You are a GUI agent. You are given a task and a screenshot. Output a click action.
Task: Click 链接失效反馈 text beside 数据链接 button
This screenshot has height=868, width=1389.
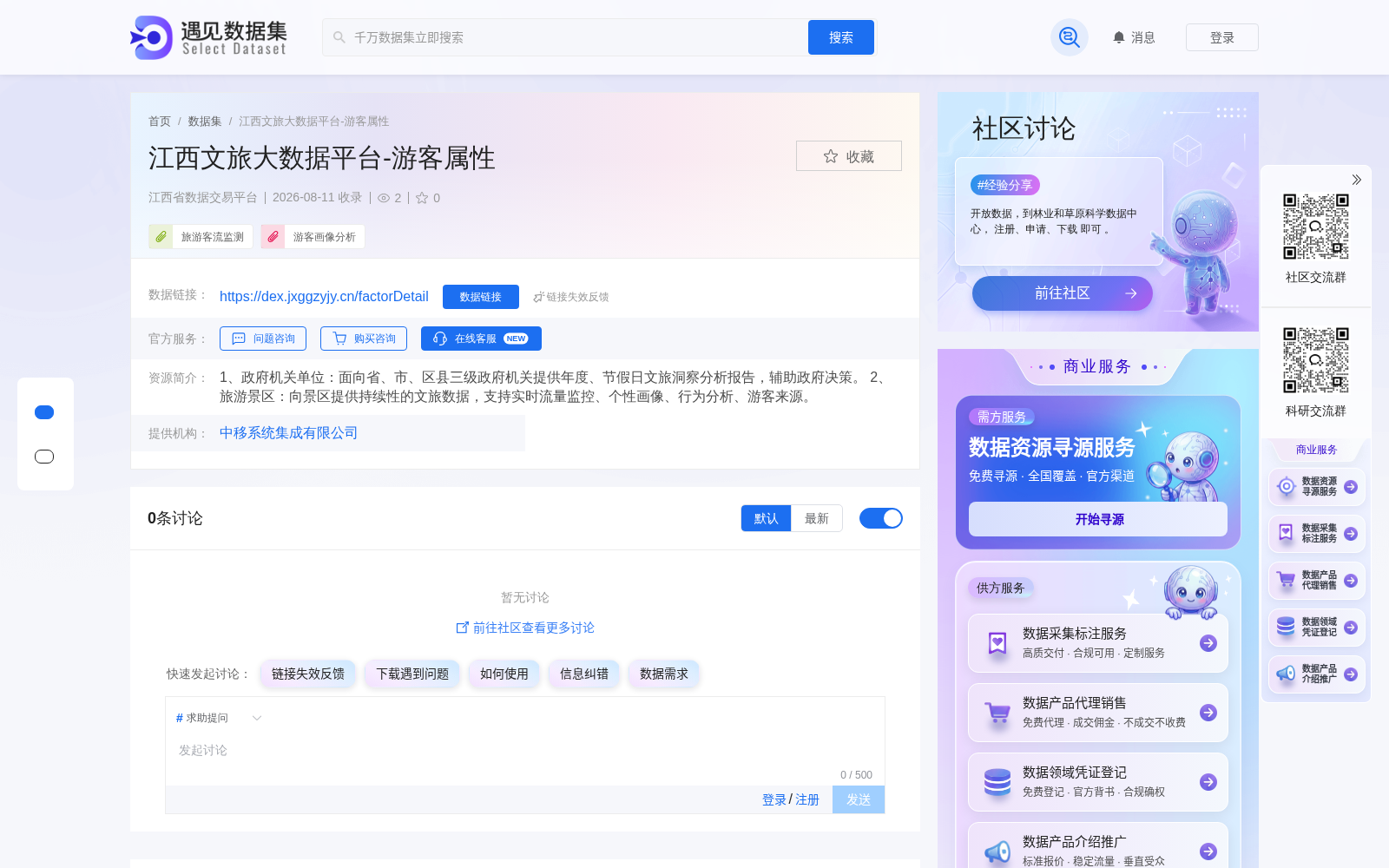(577, 297)
